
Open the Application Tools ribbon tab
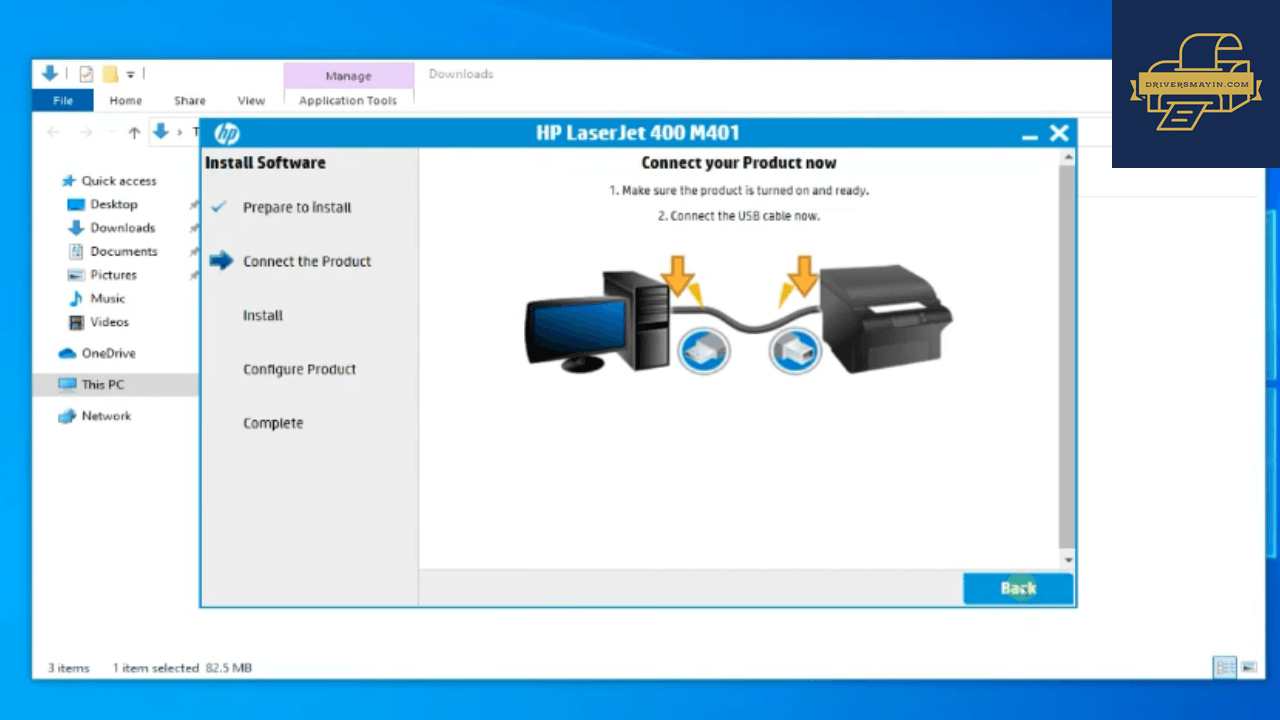click(x=348, y=100)
